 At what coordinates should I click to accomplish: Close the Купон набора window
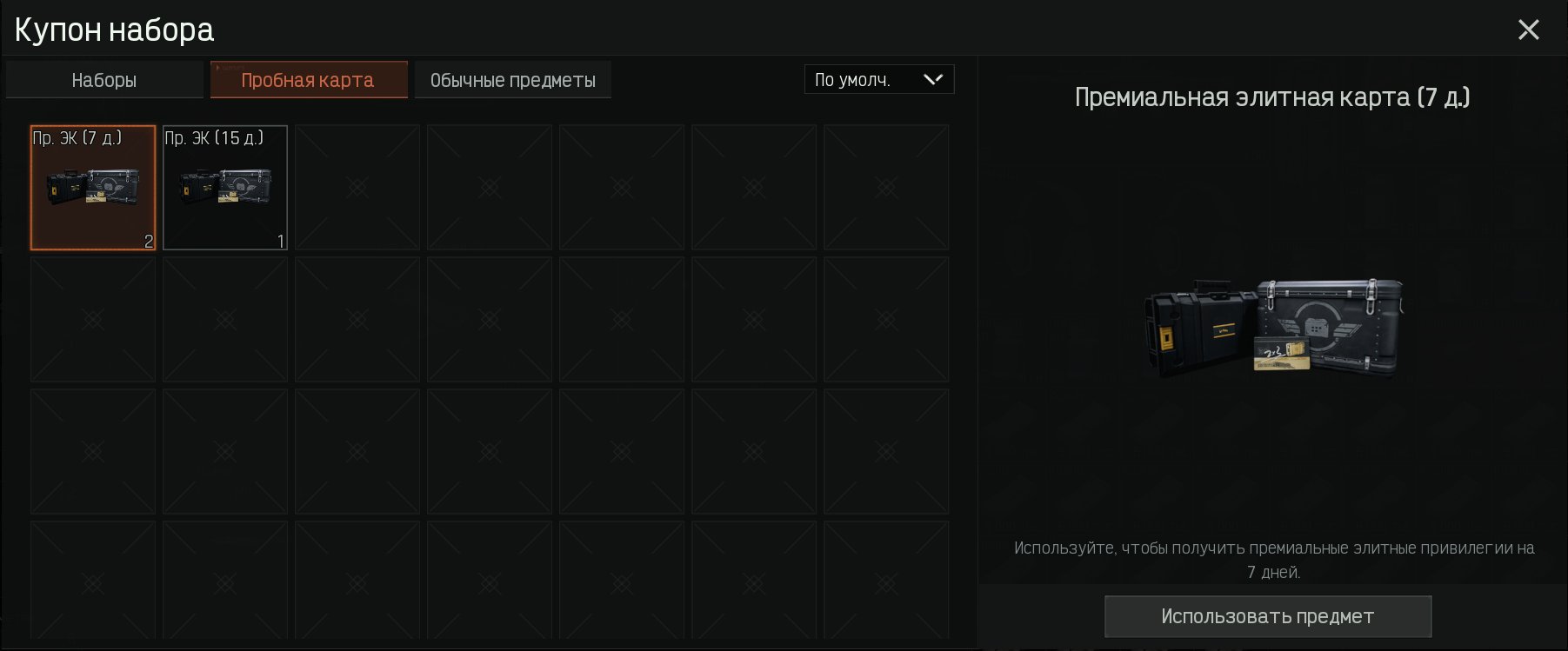click(x=1528, y=30)
